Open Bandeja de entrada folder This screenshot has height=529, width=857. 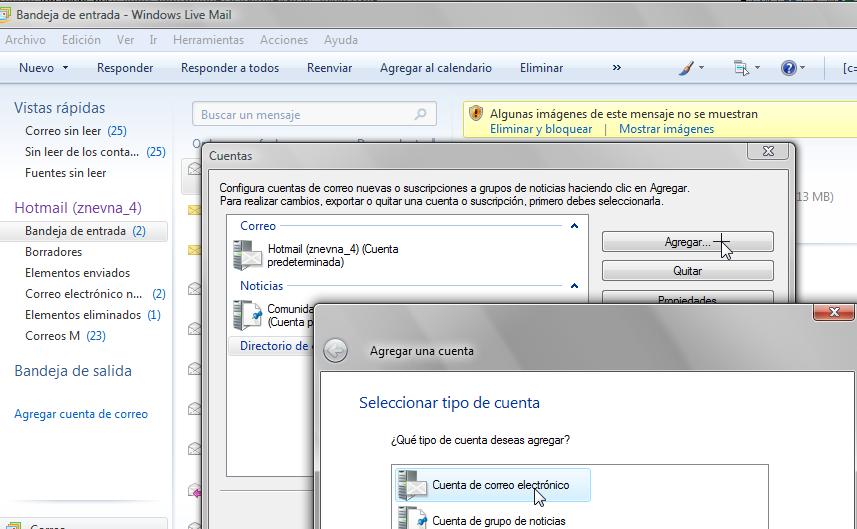tap(84, 231)
